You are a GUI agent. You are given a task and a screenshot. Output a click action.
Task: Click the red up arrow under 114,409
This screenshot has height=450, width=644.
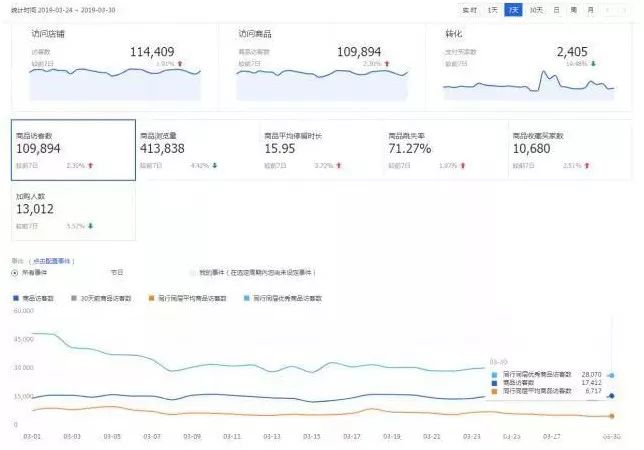(x=180, y=64)
